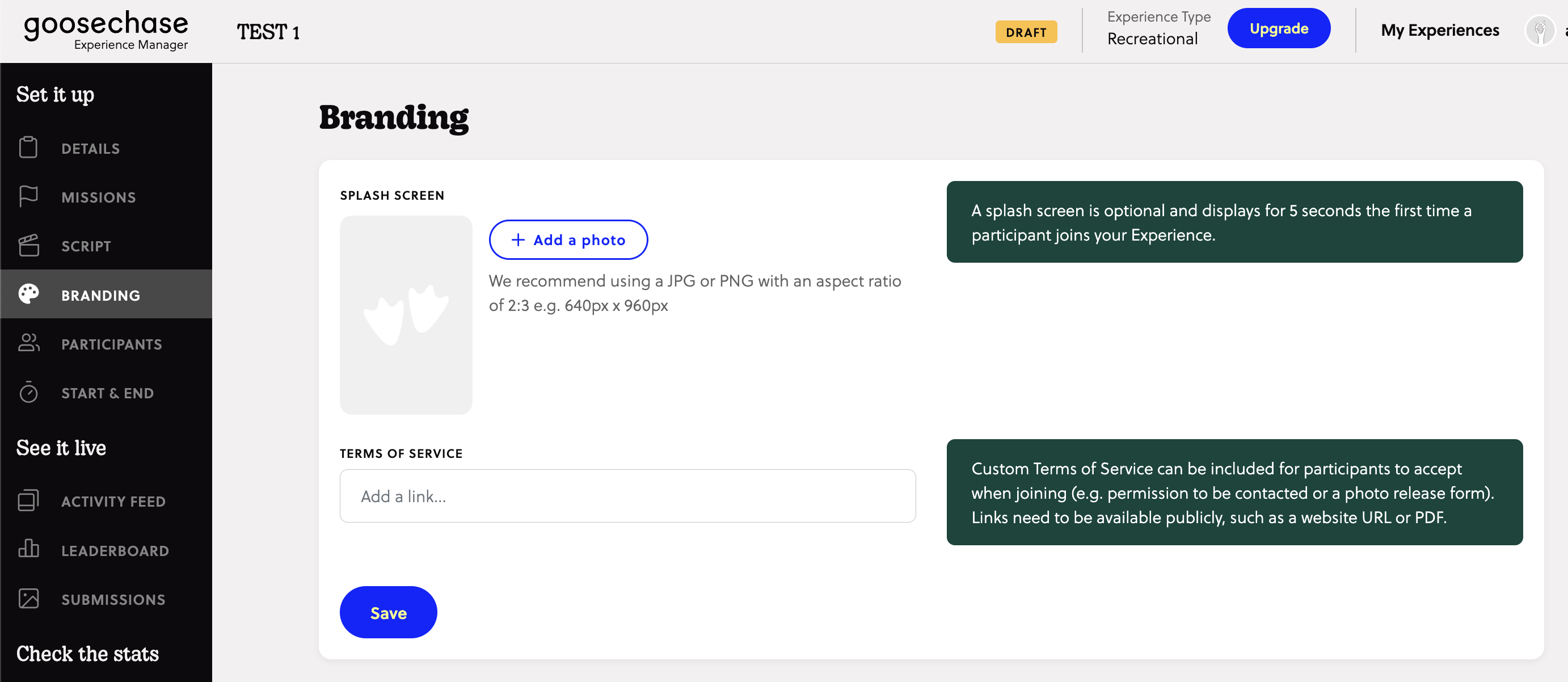Click the Upgrade button
Screen dimensions: 1568x682
(x=1278, y=28)
